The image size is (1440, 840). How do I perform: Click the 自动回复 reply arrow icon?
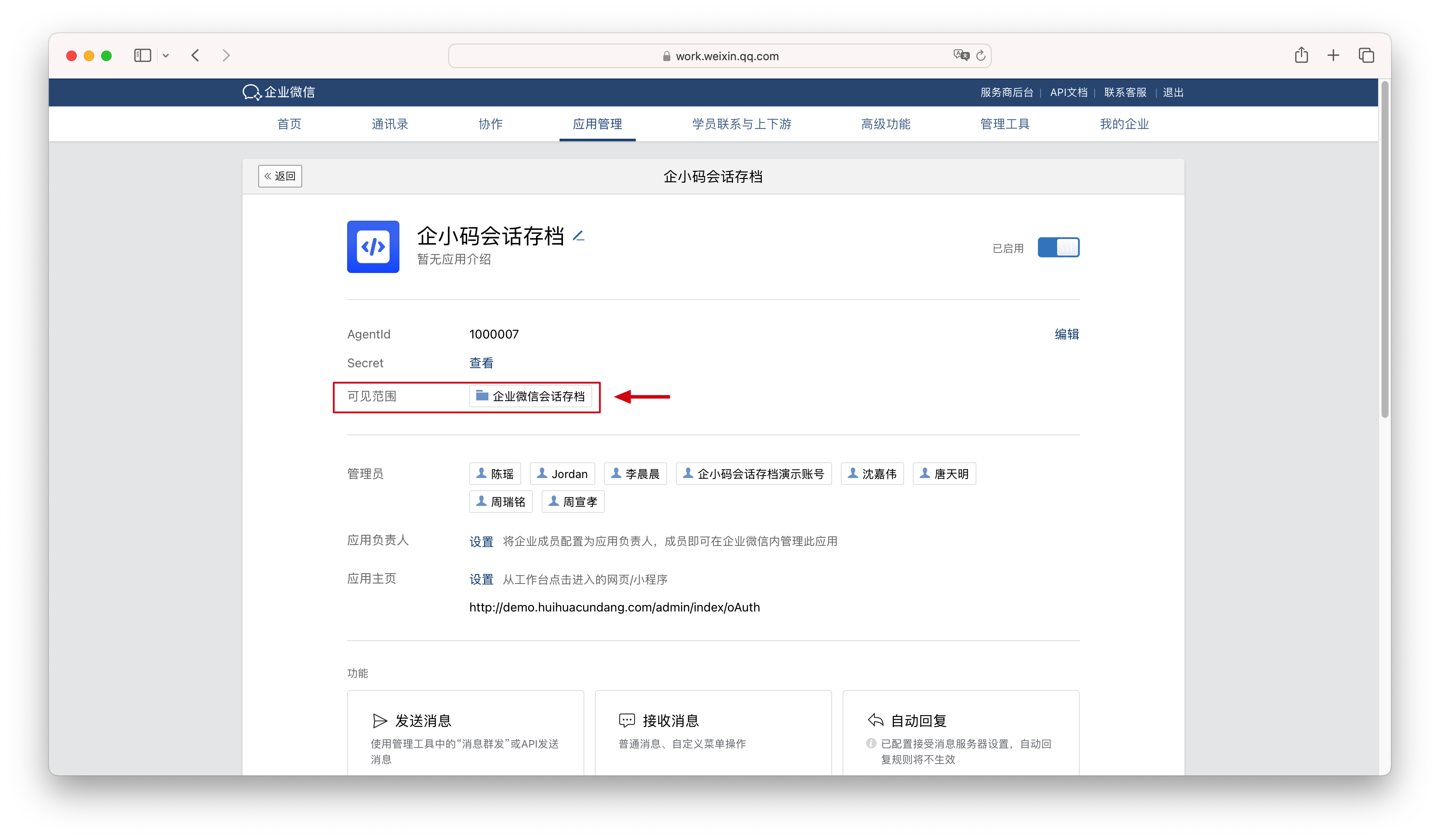point(875,720)
